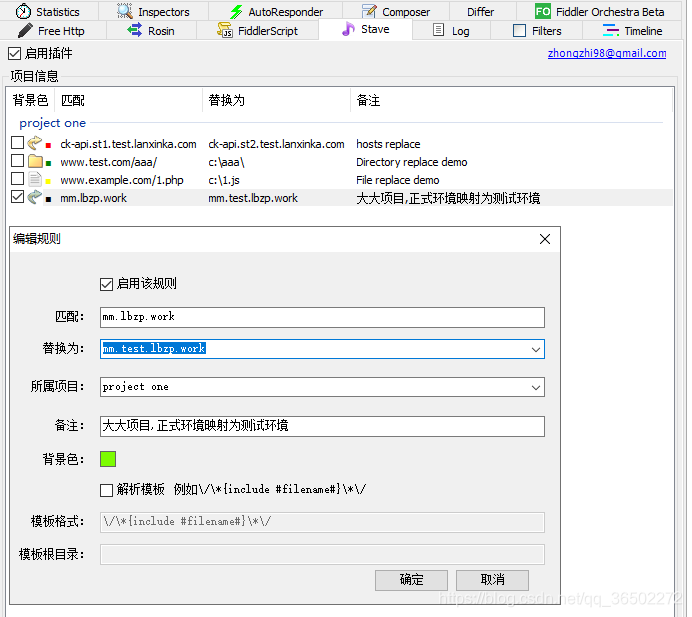
Task: Click the hosts redirect arrow icon for ck-api.st1 rule
Action: tap(34, 143)
